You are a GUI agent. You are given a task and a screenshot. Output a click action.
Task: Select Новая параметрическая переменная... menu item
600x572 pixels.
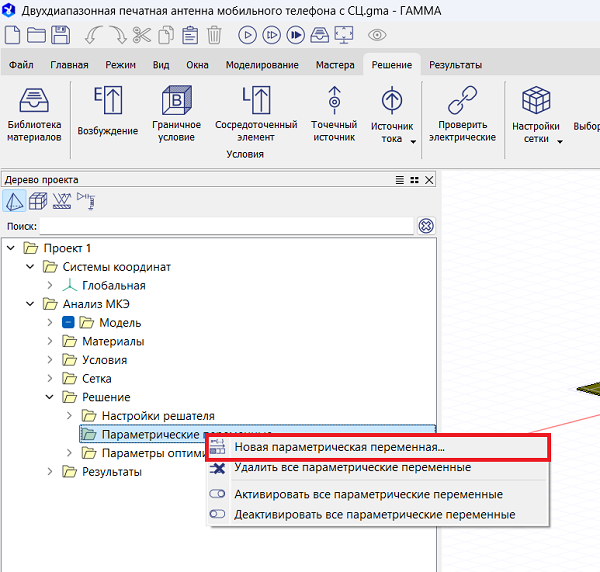(x=340, y=447)
